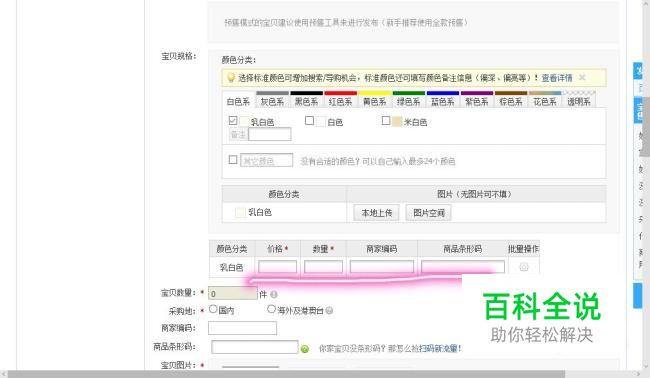Click the 乳白色 swatch beside its checkbox
The height and width of the screenshot is (378, 650).
(244, 122)
